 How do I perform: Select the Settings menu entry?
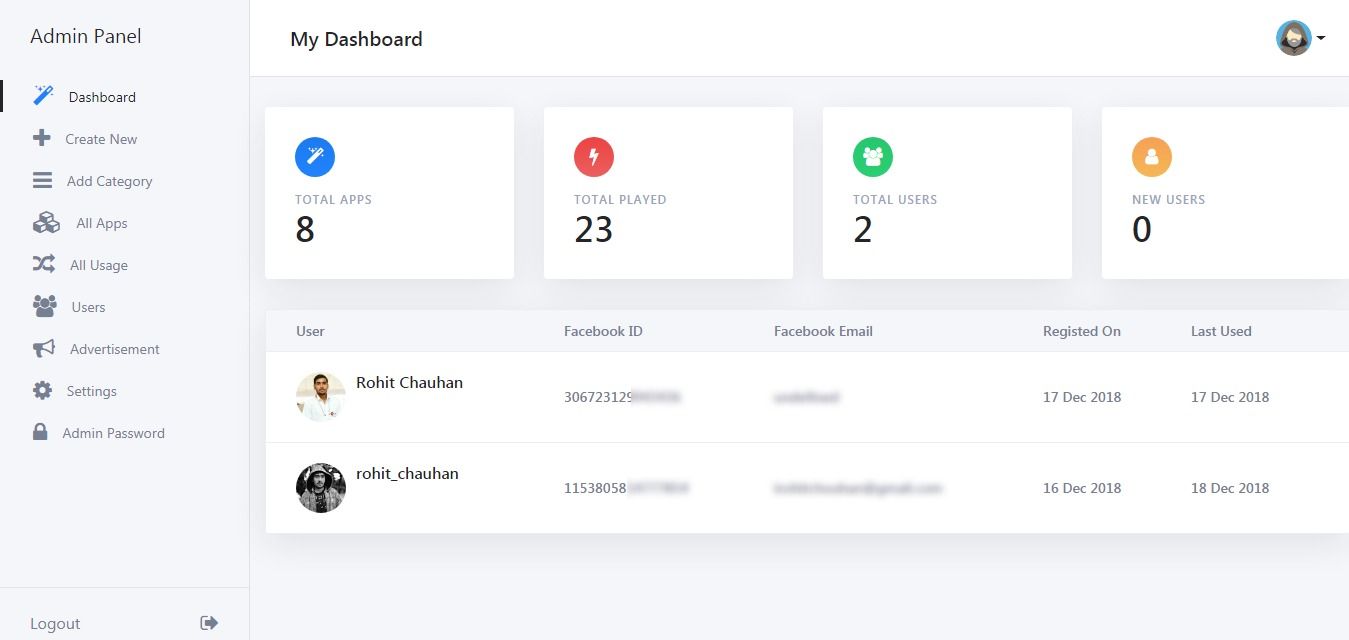click(x=92, y=391)
